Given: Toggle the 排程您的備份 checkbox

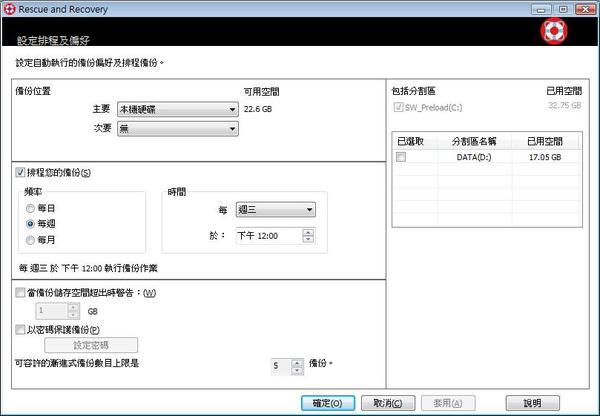Looking at the screenshot, I should pos(20,173).
